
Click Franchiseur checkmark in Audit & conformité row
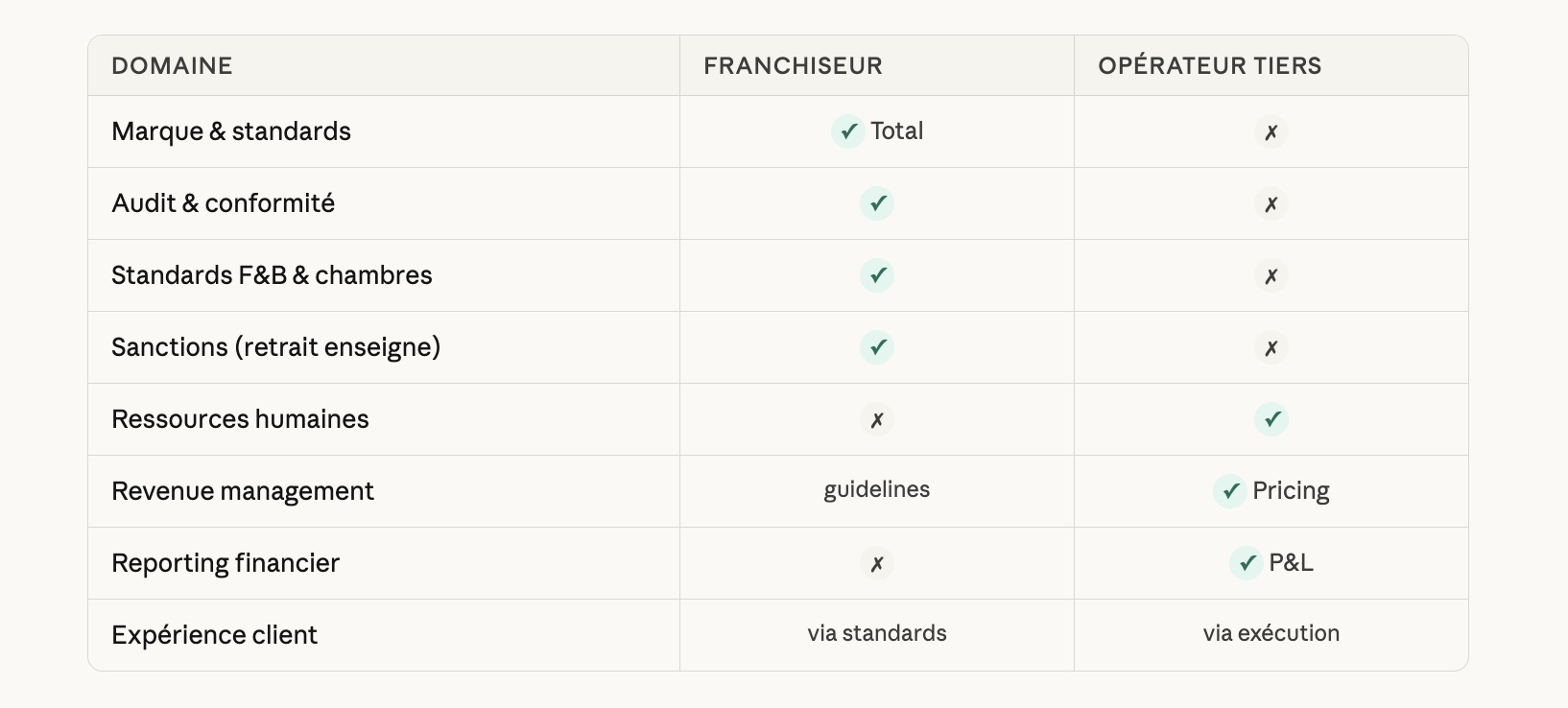(877, 203)
